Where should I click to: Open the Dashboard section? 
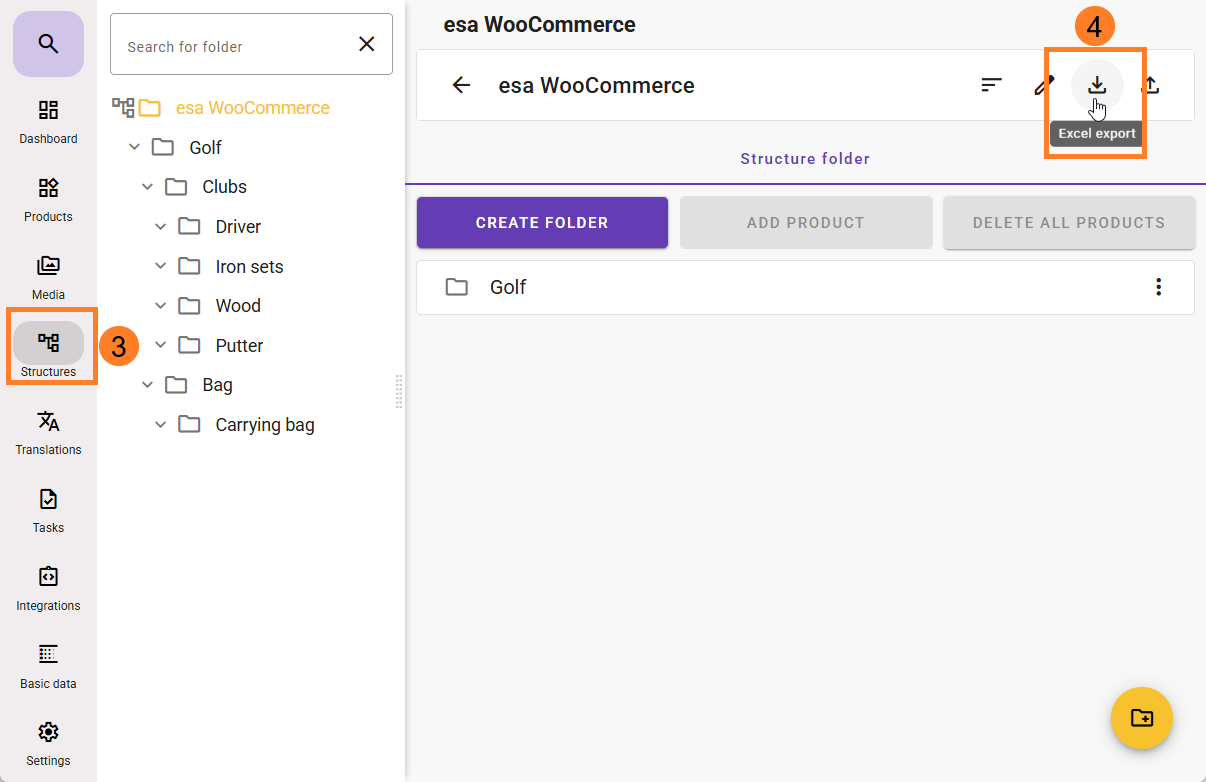(48, 122)
